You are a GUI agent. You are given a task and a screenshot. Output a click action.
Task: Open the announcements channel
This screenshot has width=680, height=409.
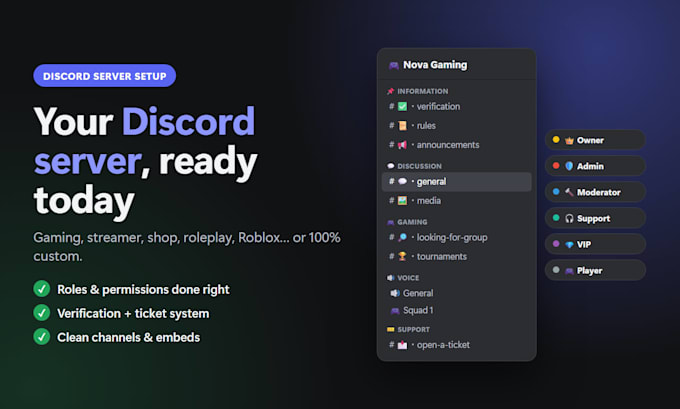[x=456, y=144]
